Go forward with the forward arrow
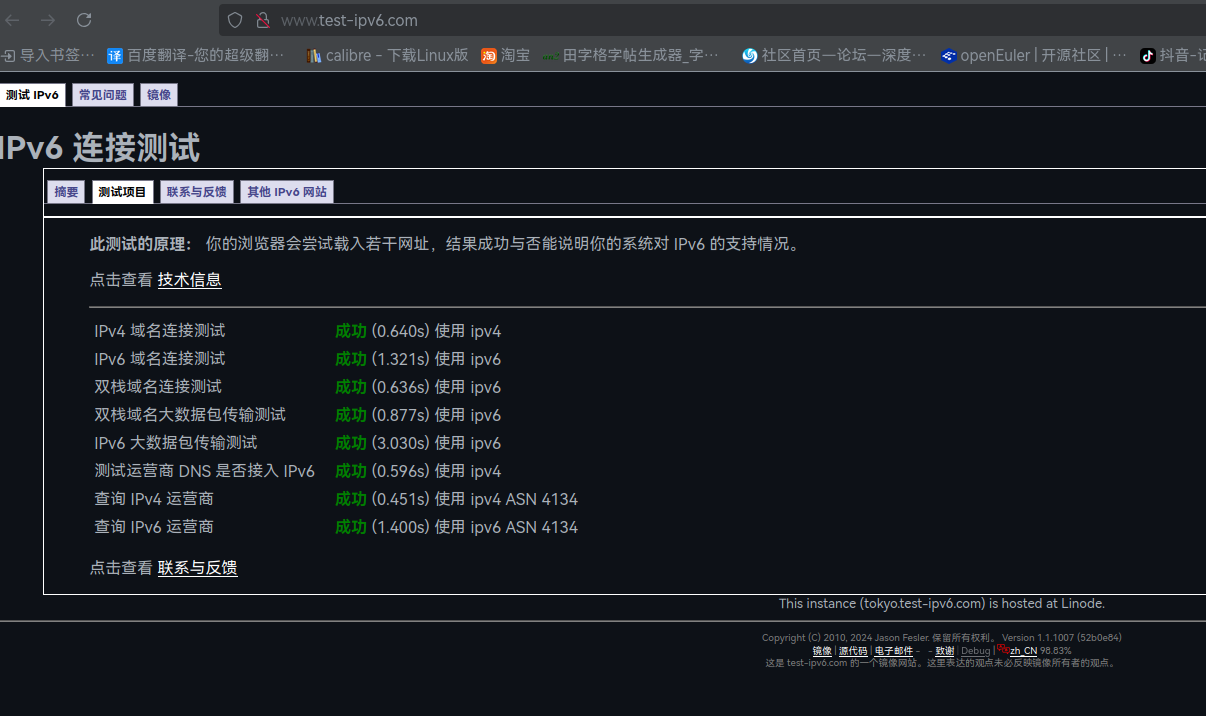The height and width of the screenshot is (716, 1206). pyautogui.click(x=48, y=20)
